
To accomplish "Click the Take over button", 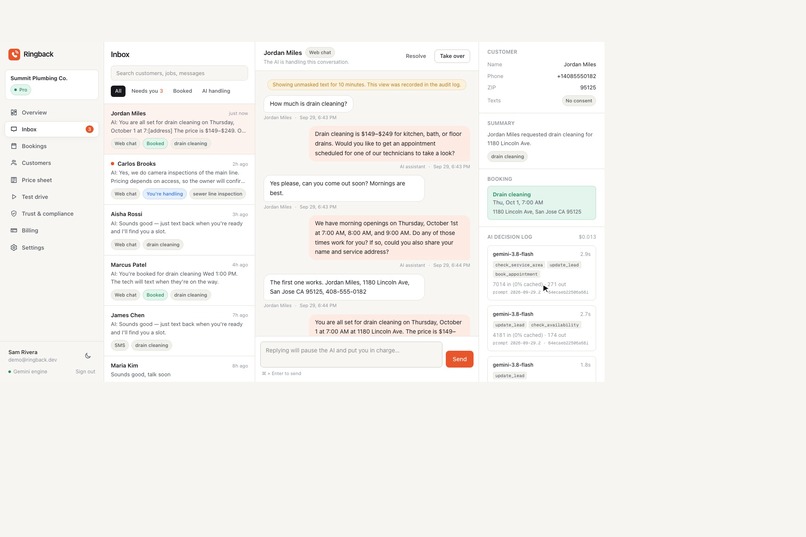I will point(452,56).
